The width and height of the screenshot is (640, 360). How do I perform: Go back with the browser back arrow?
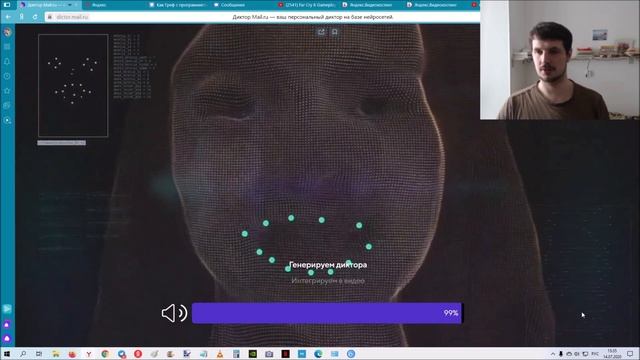pyautogui.click(x=8, y=17)
